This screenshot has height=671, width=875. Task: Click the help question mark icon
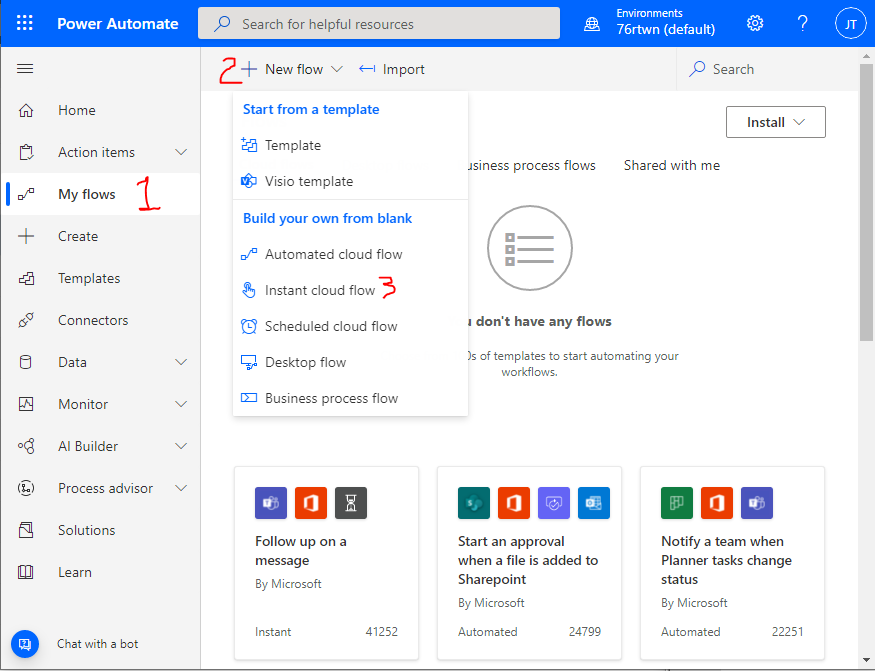[803, 23]
